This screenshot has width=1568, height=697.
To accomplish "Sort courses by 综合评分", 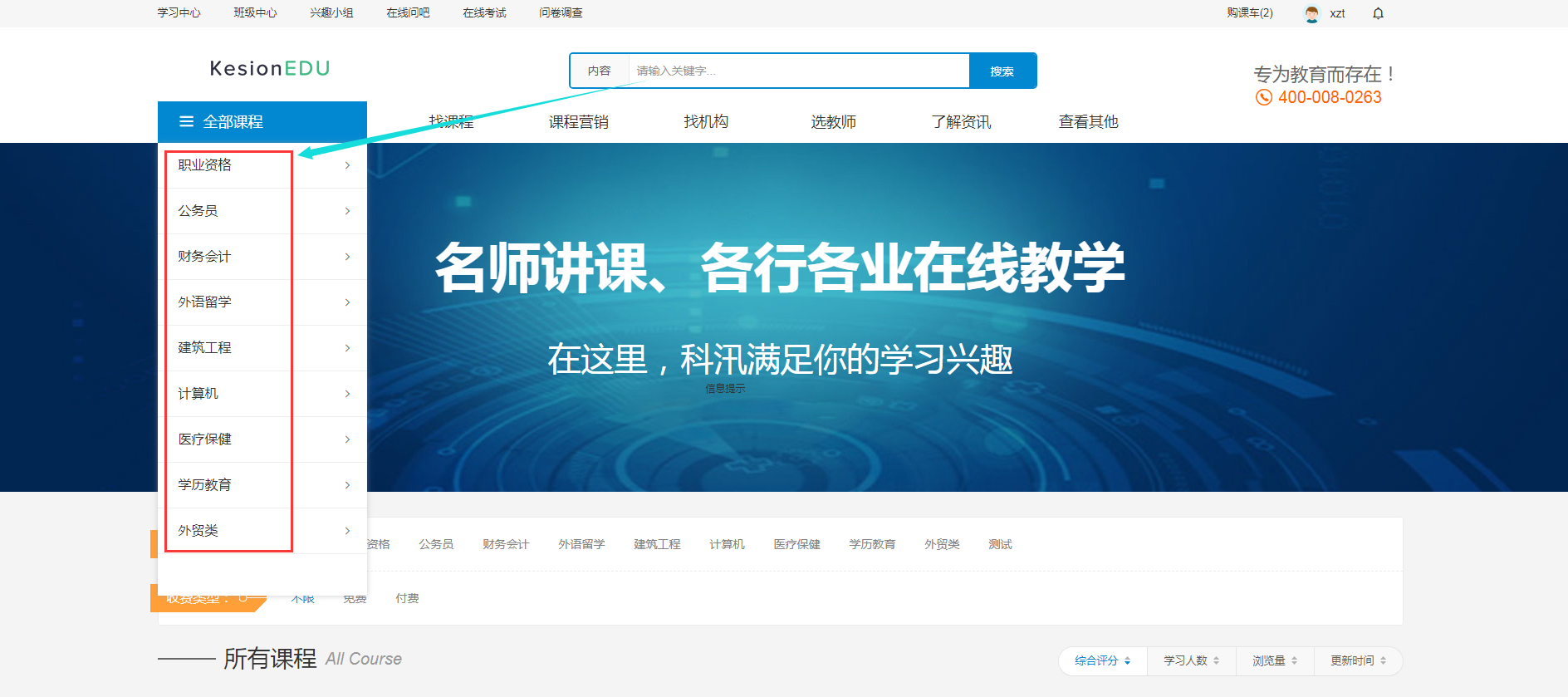I will [1103, 661].
